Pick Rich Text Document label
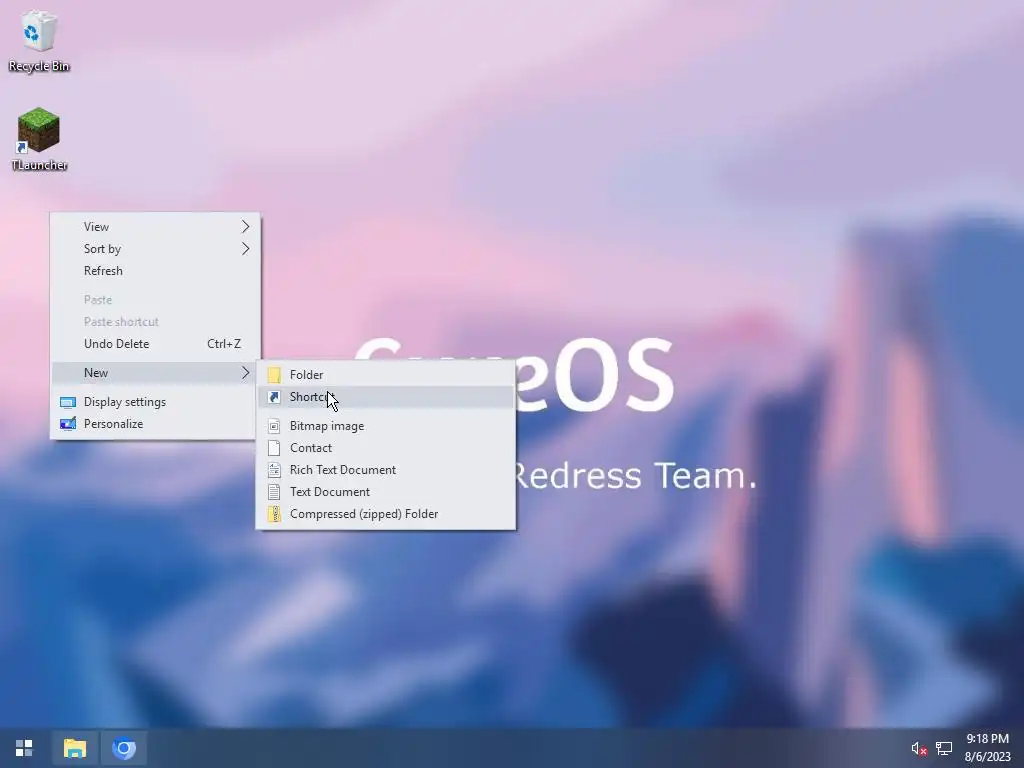This screenshot has width=1024, height=768. [x=343, y=470]
